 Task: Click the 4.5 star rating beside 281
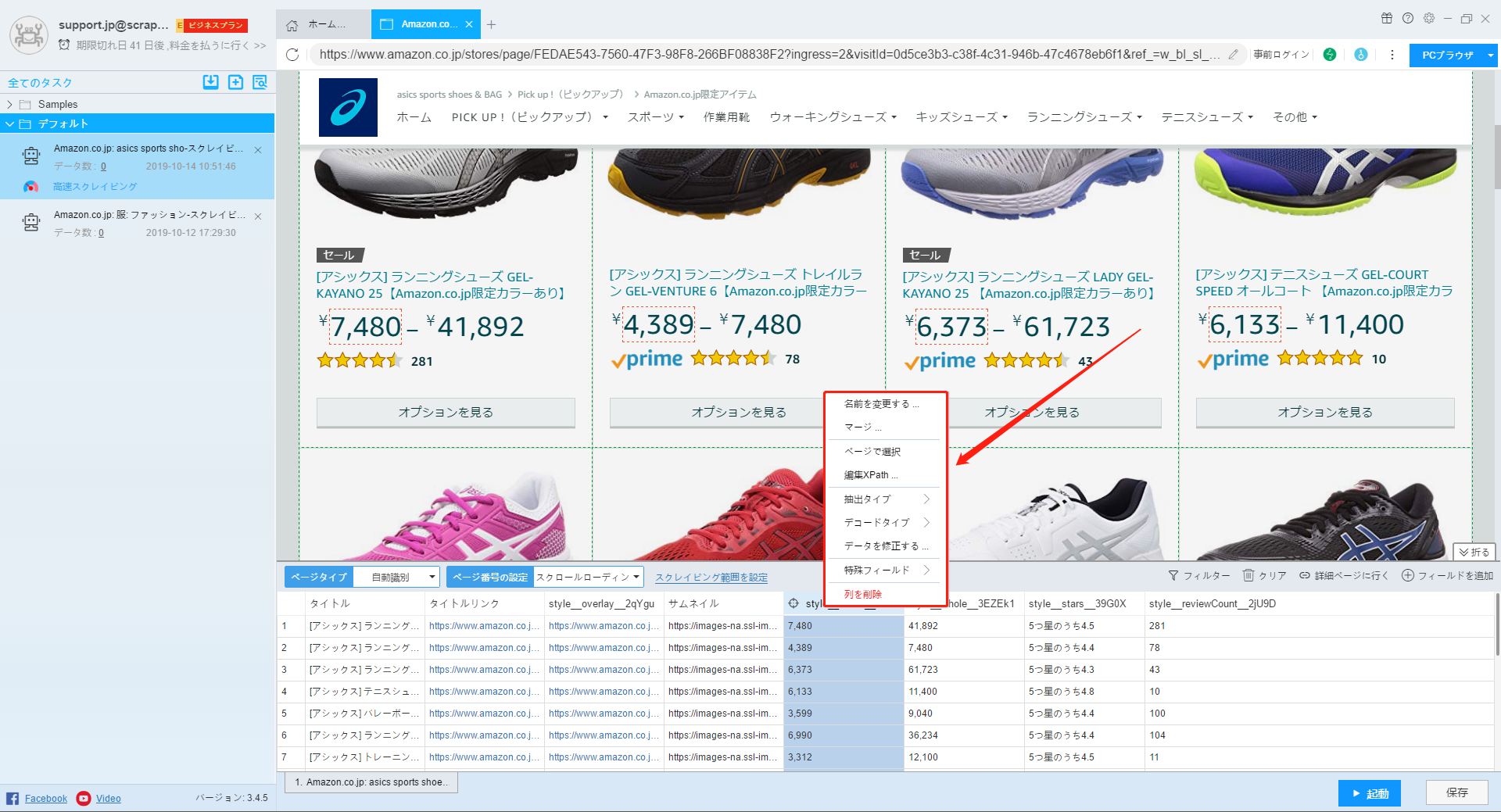360,360
